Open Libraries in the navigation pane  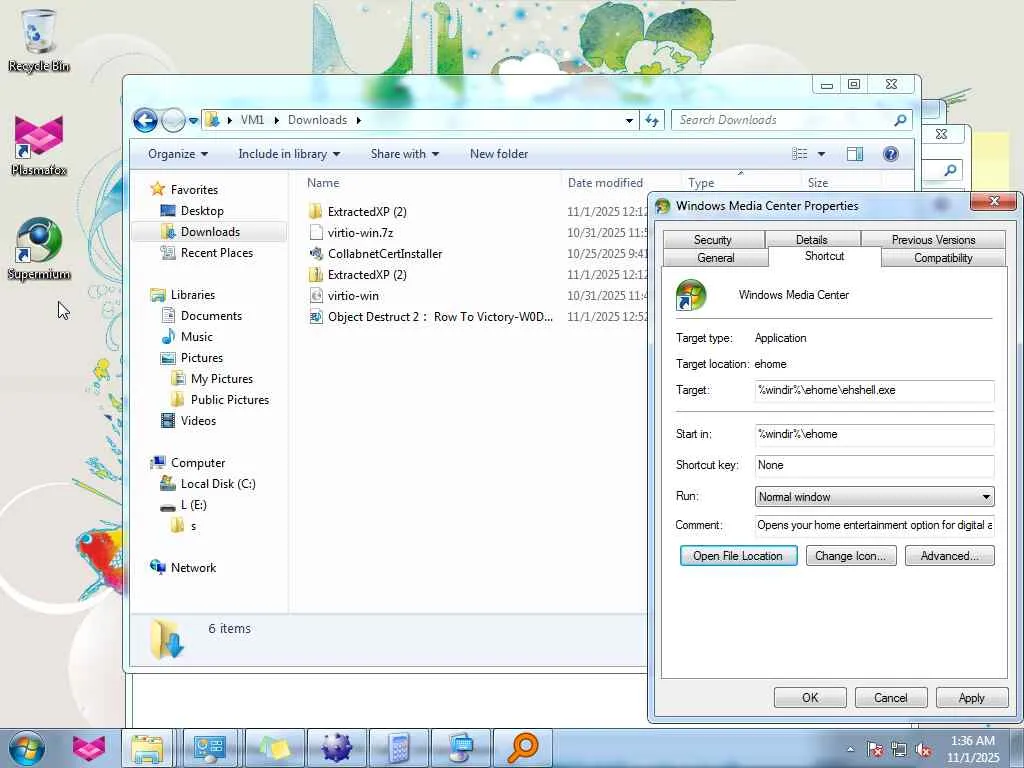pos(193,295)
